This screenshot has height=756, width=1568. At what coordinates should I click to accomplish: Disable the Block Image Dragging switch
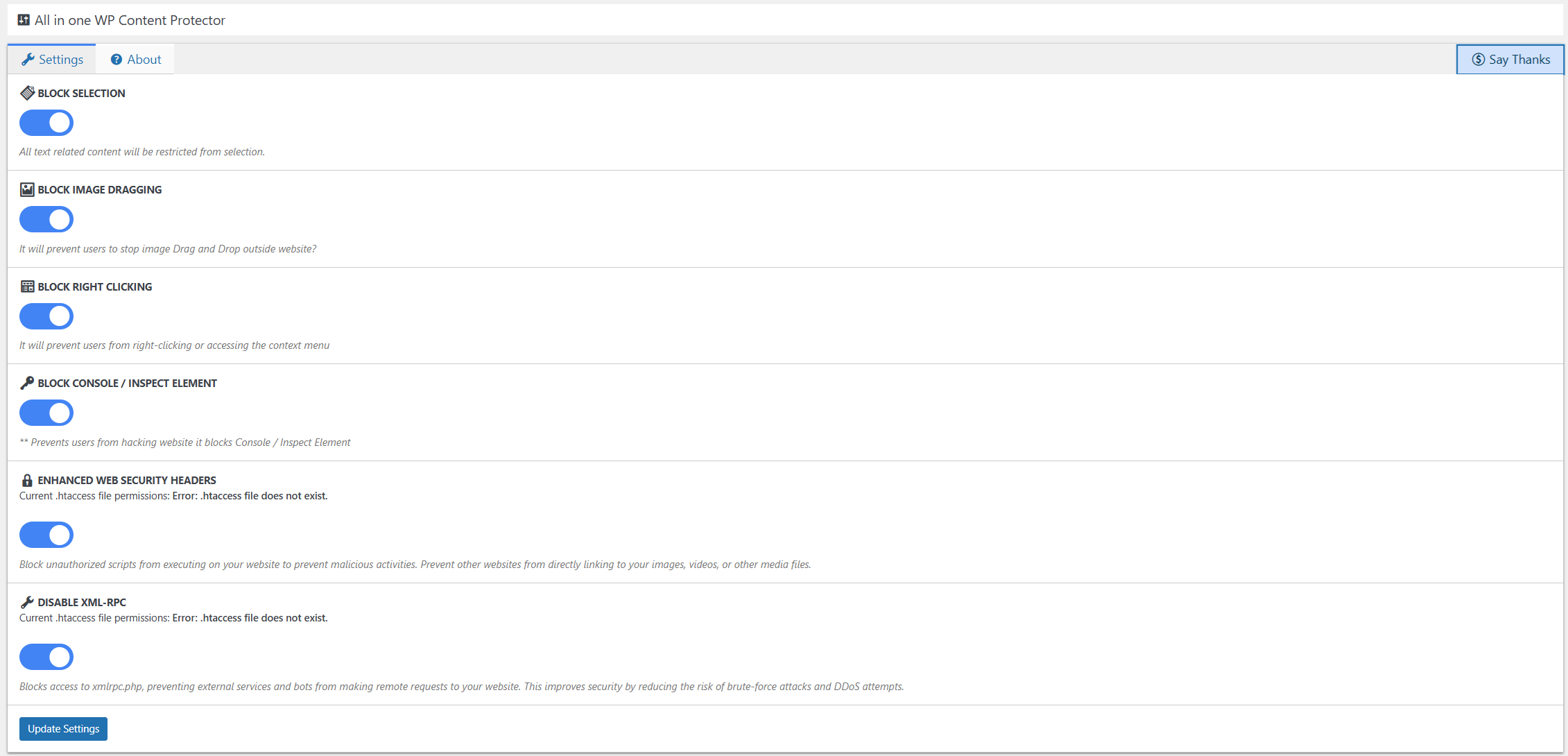tap(46, 219)
